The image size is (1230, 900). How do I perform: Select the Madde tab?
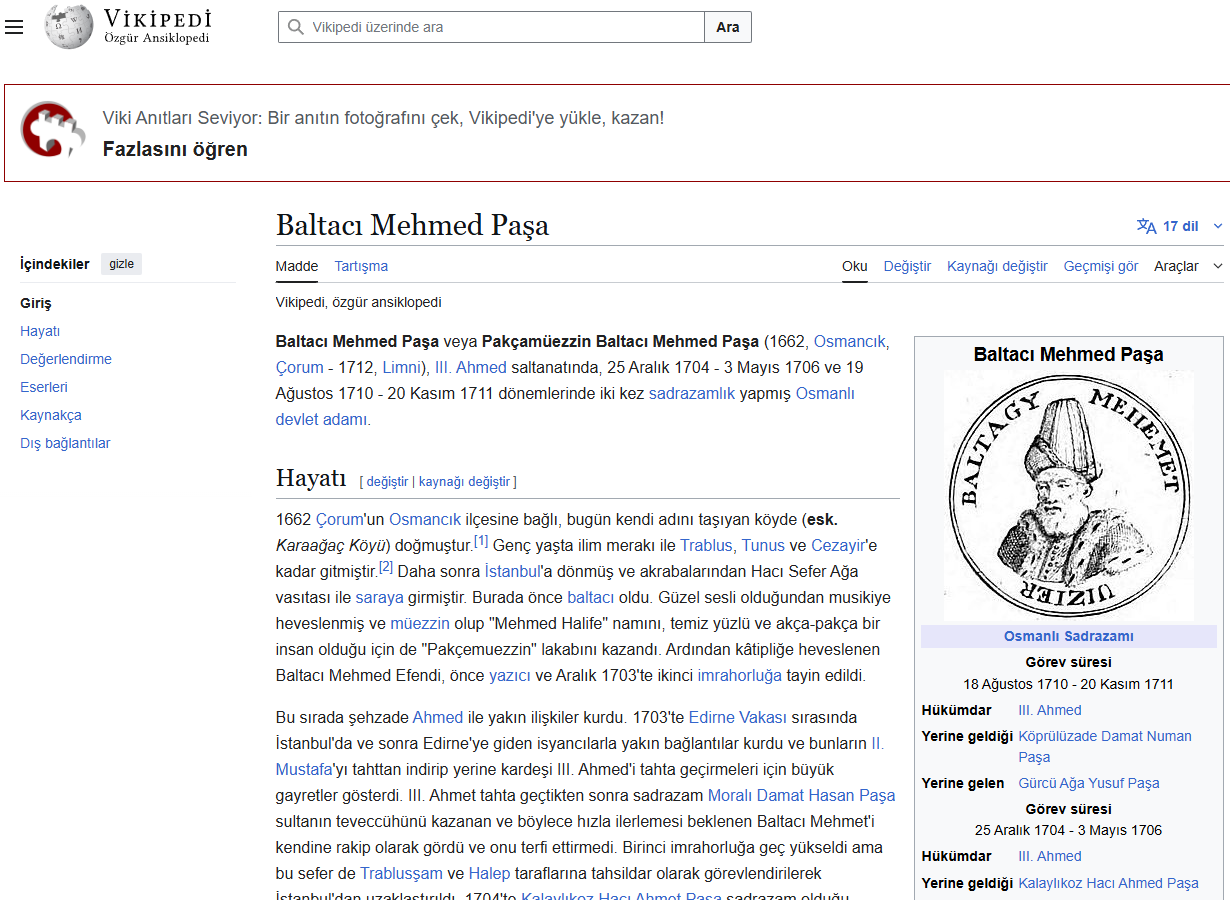coord(296,266)
